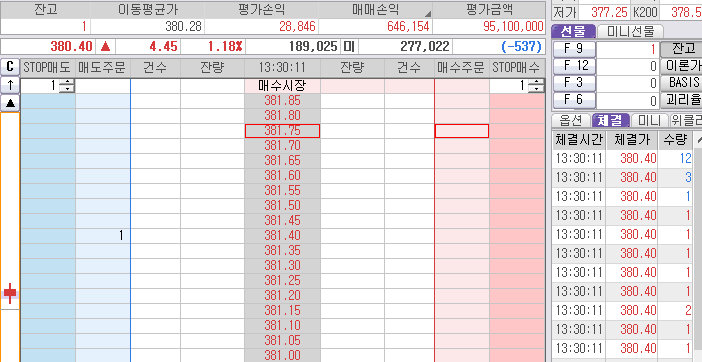Open the 옵션 tab
702x362 pixels.
(571, 120)
